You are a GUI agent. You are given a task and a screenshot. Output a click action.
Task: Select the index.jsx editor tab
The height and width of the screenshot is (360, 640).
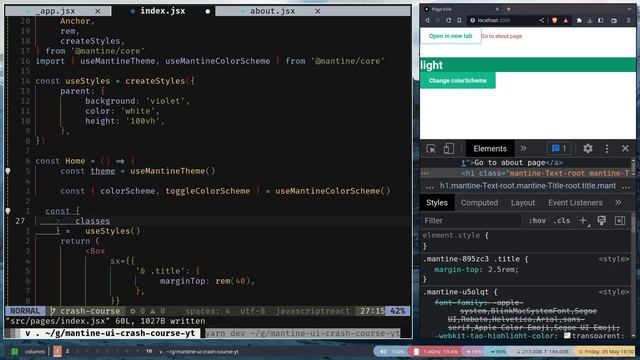tap(163, 11)
